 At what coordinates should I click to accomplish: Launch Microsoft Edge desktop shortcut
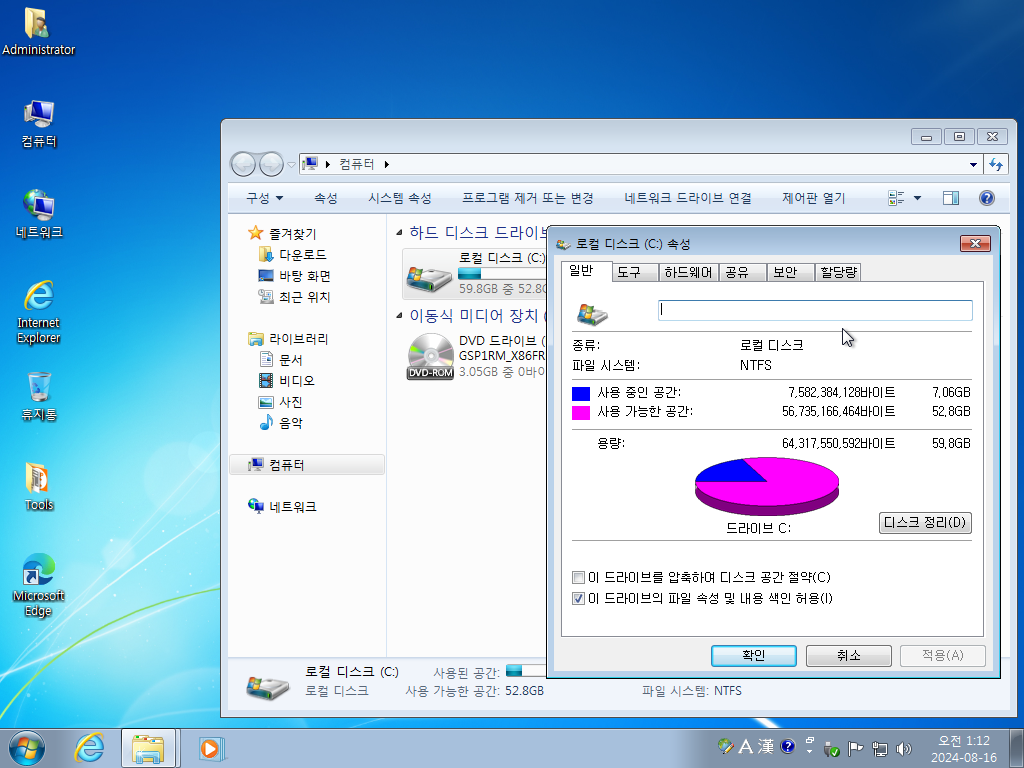point(39,585)
